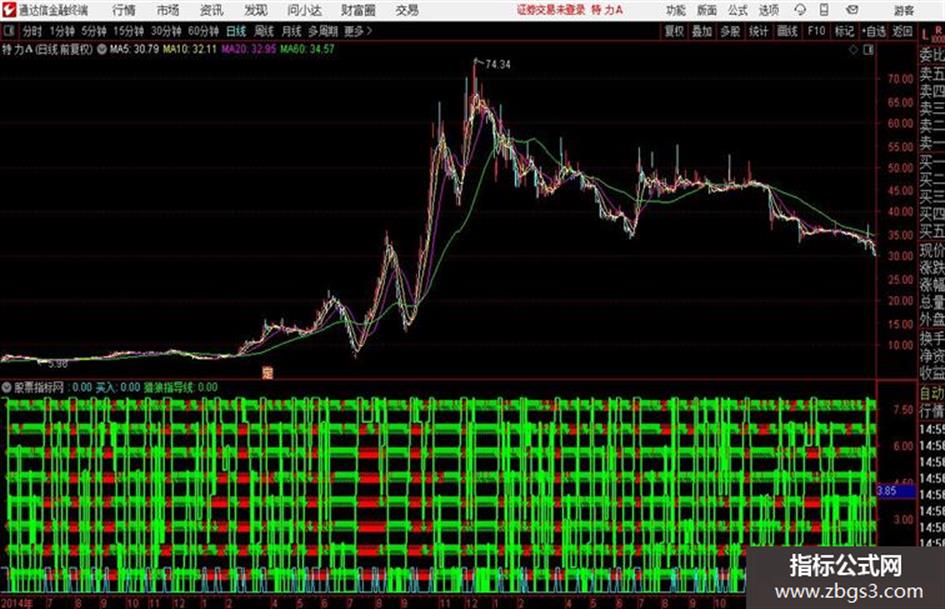Open the 公式 menu
945x609 pixels.
[x=738, y=10]
